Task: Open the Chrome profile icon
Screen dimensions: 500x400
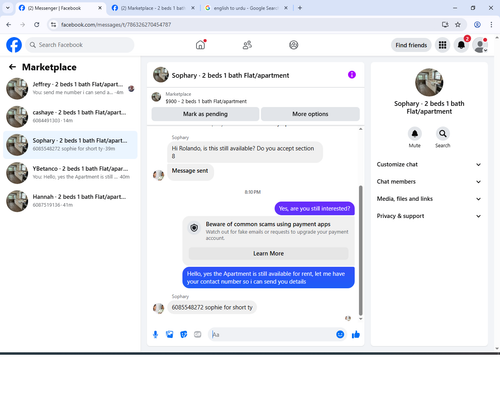Action: [x=477, y=25]
